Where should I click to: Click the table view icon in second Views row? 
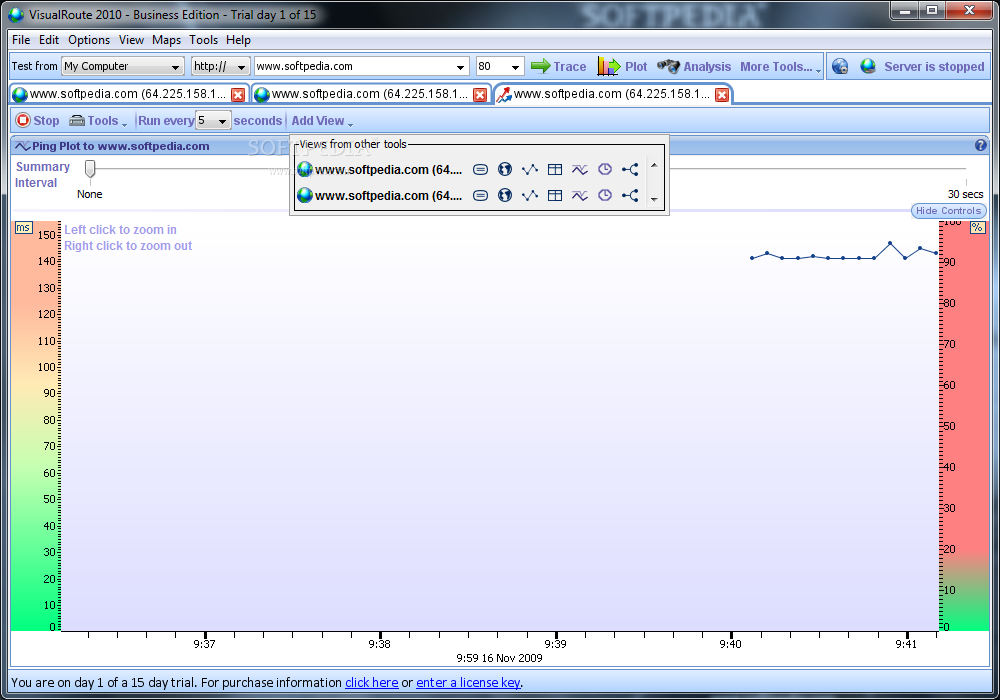click(x=555, y=196)
